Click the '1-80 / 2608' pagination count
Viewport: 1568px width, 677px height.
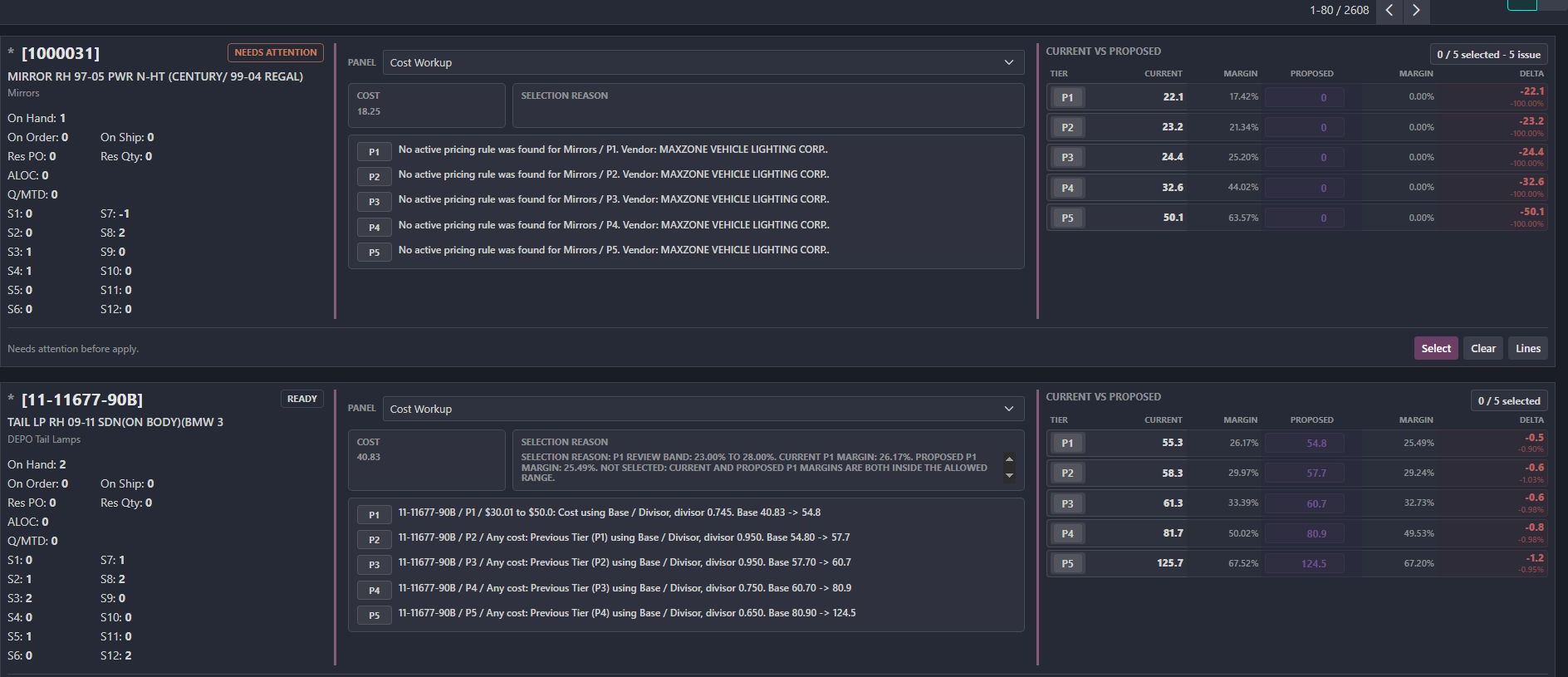coord(1340,10)
